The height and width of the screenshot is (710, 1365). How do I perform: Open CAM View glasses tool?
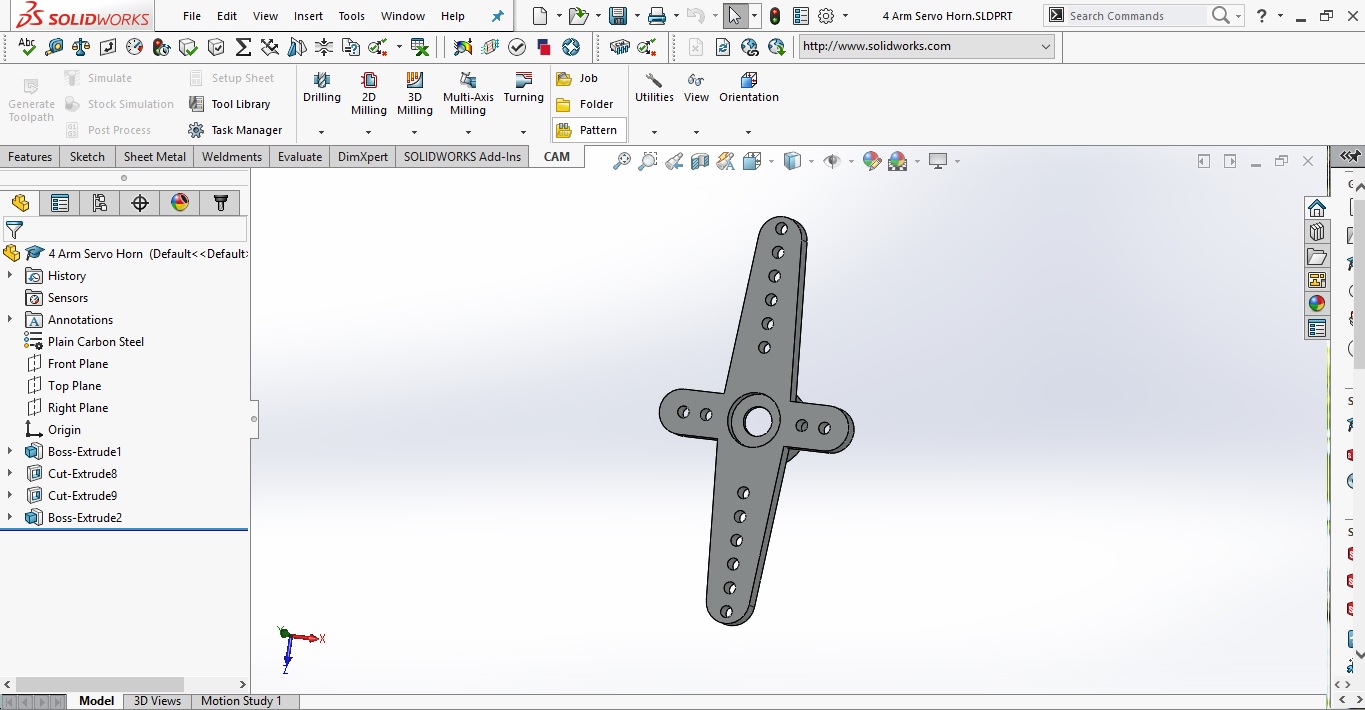pos(696,88)
